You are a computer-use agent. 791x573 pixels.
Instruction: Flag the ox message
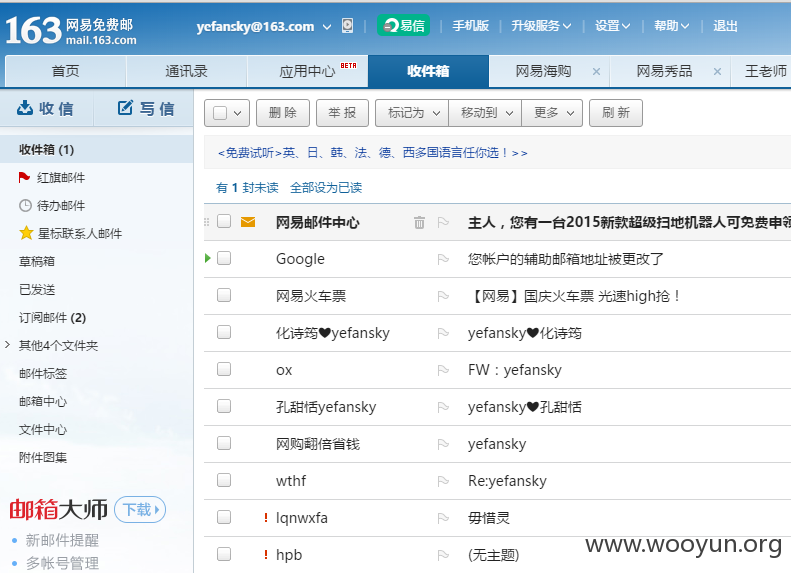(x=443, y=370)
